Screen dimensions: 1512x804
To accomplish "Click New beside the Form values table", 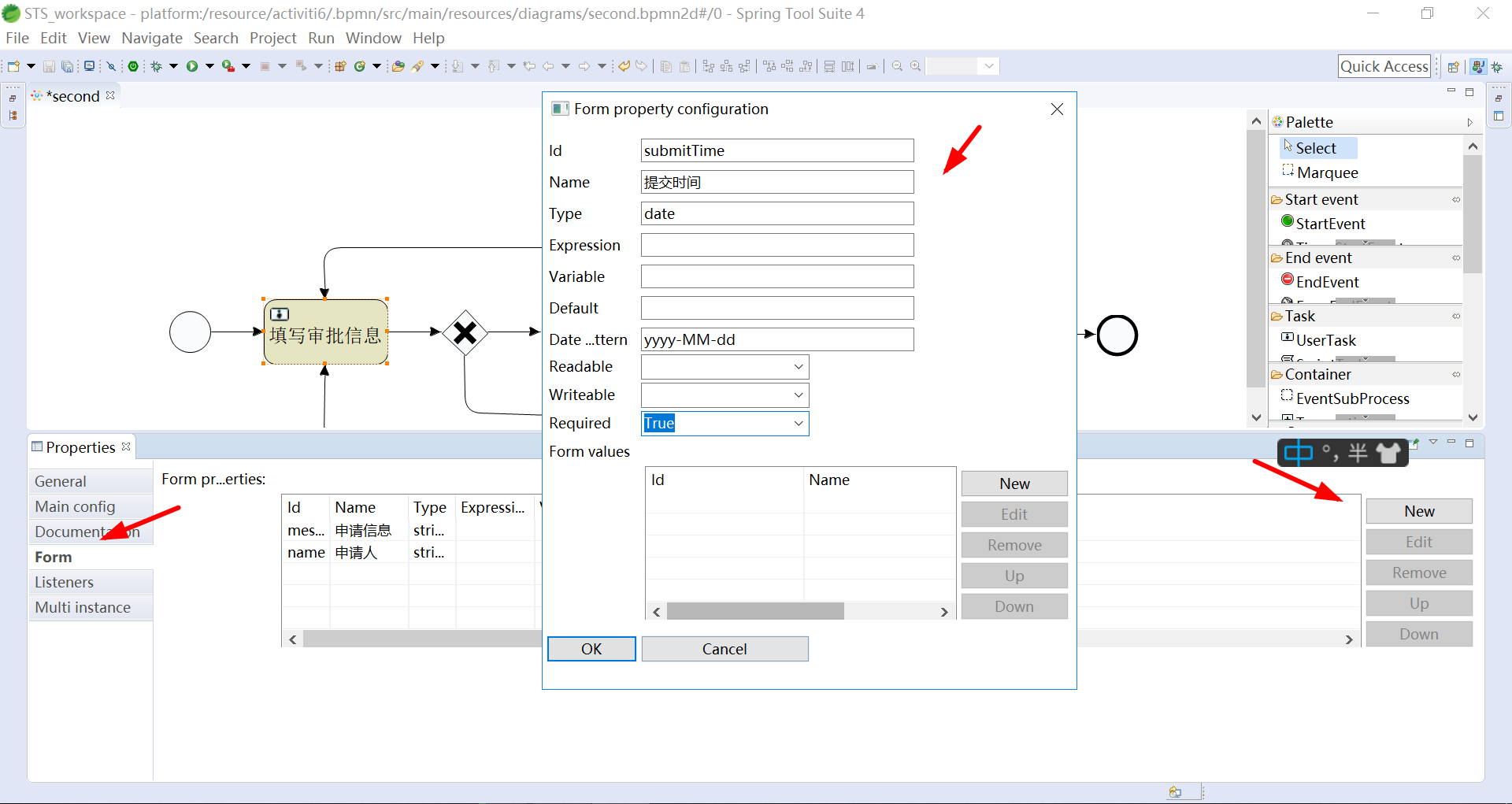I will 1014,484.
